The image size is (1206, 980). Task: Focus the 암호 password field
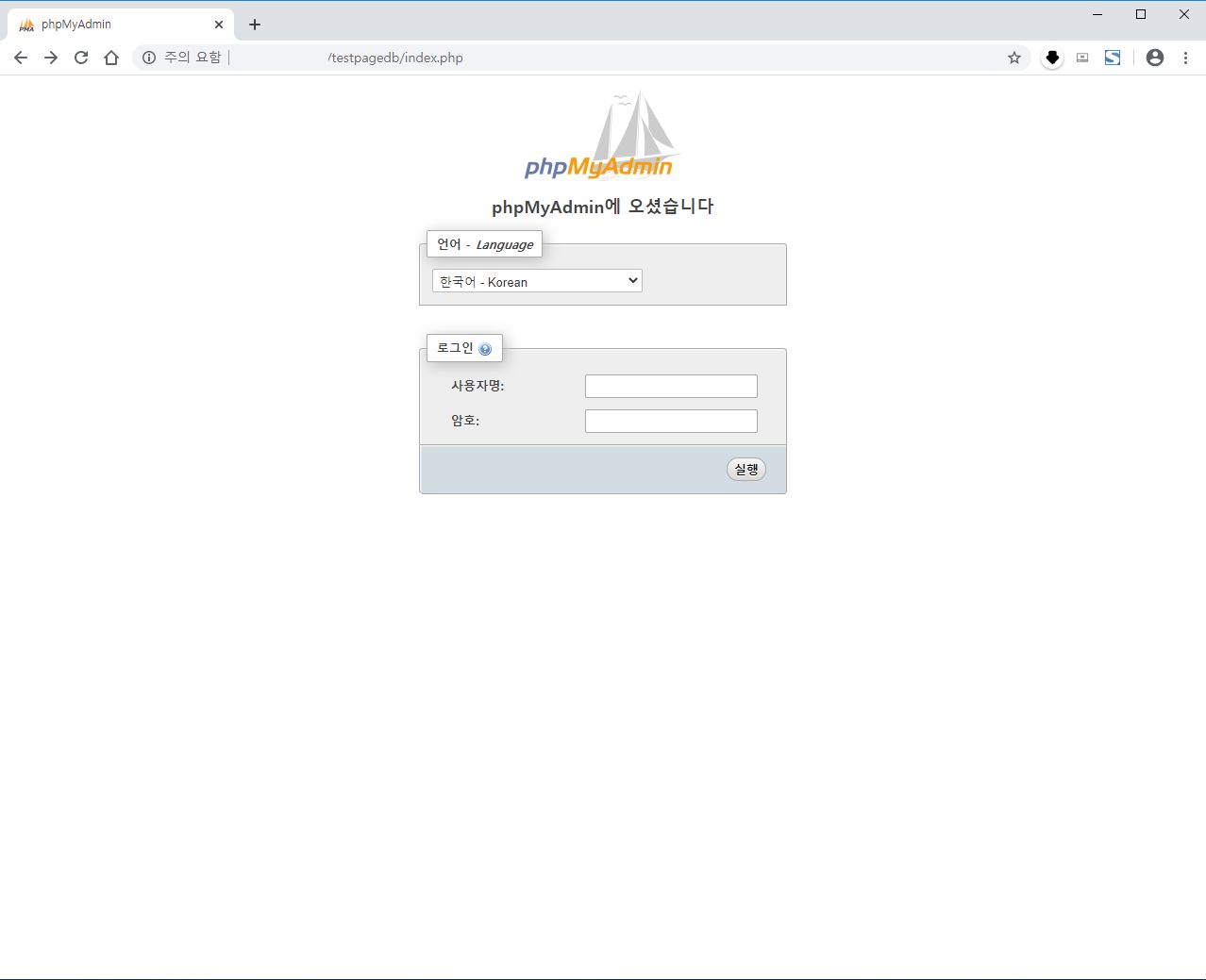click(x=671, y=421)
